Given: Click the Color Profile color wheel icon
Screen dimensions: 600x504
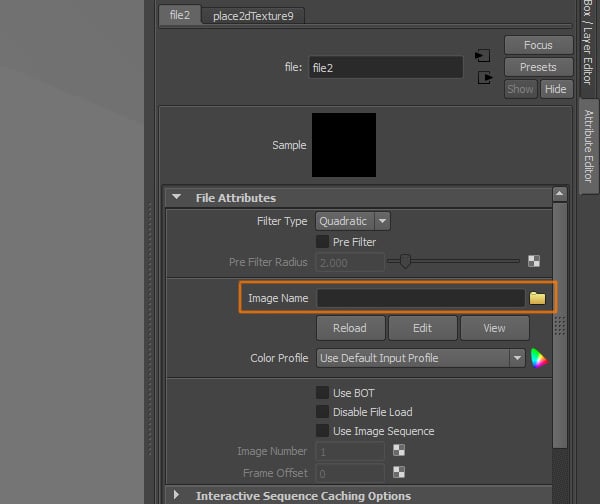Looking at the screenshot, I should click(539, 358).
